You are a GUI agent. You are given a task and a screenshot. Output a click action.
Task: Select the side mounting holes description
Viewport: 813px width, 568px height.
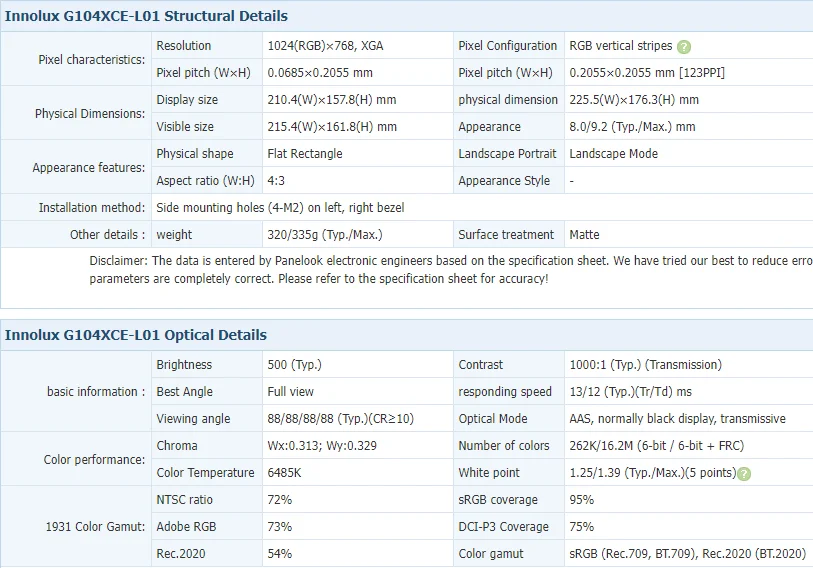point(280,207)
